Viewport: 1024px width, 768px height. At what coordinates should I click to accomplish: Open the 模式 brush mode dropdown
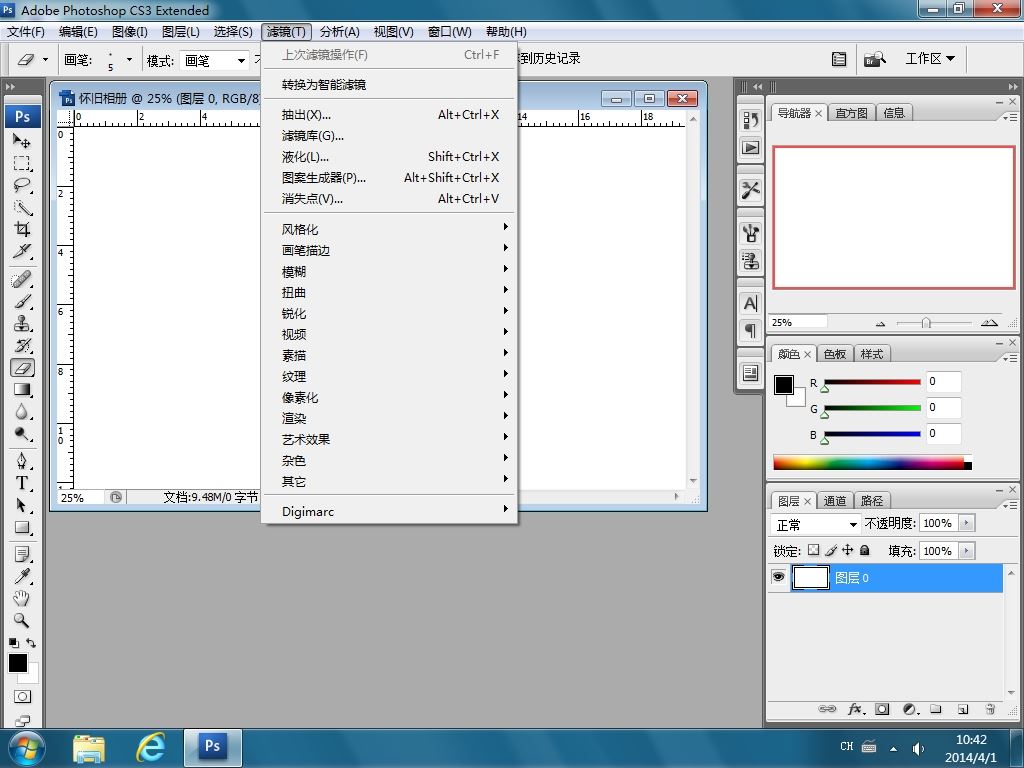pos(215,61)
